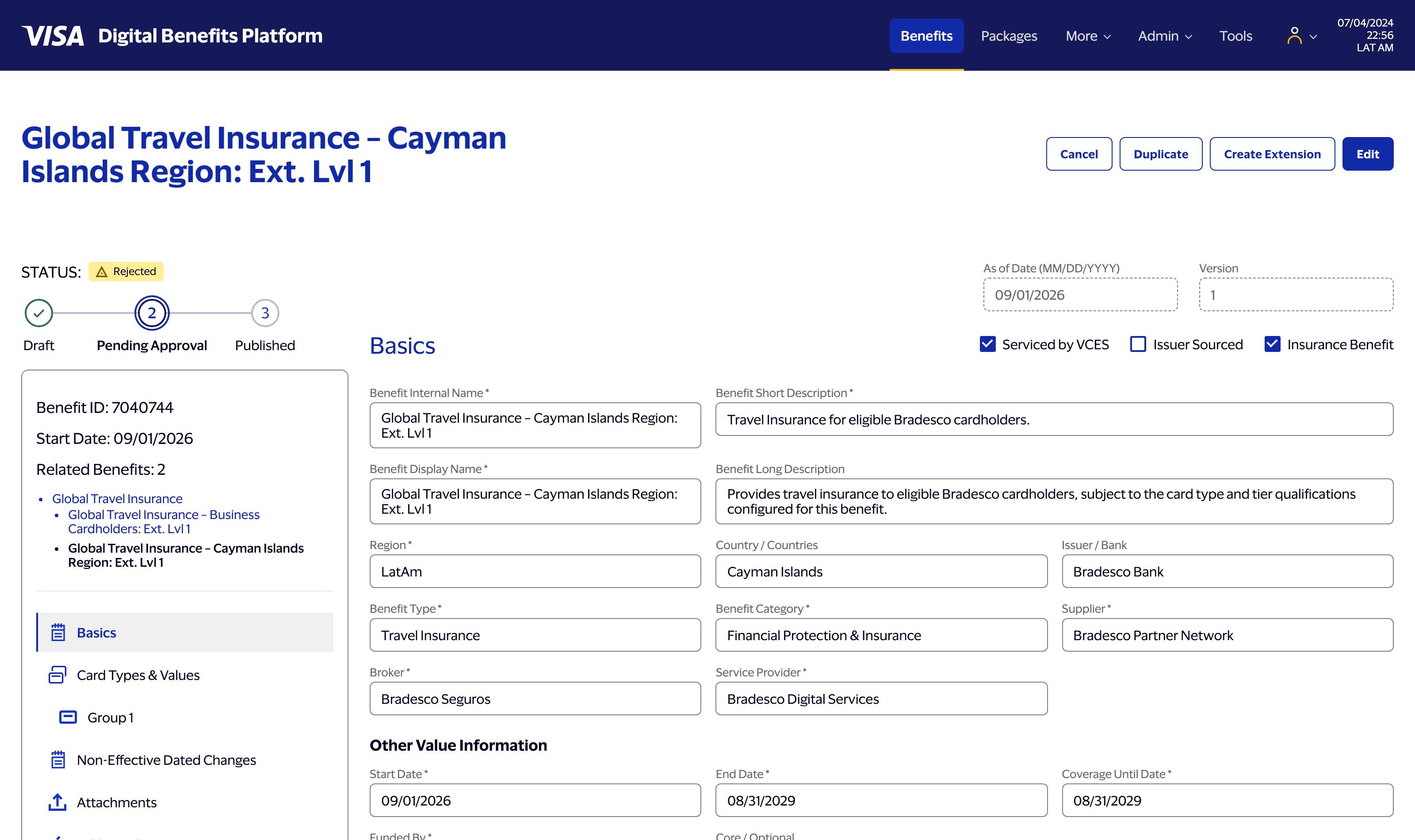Viewport: 1415px width, 840px height.
Task: Open Non-Effective Dated Changes section
Action: (185, 760)
